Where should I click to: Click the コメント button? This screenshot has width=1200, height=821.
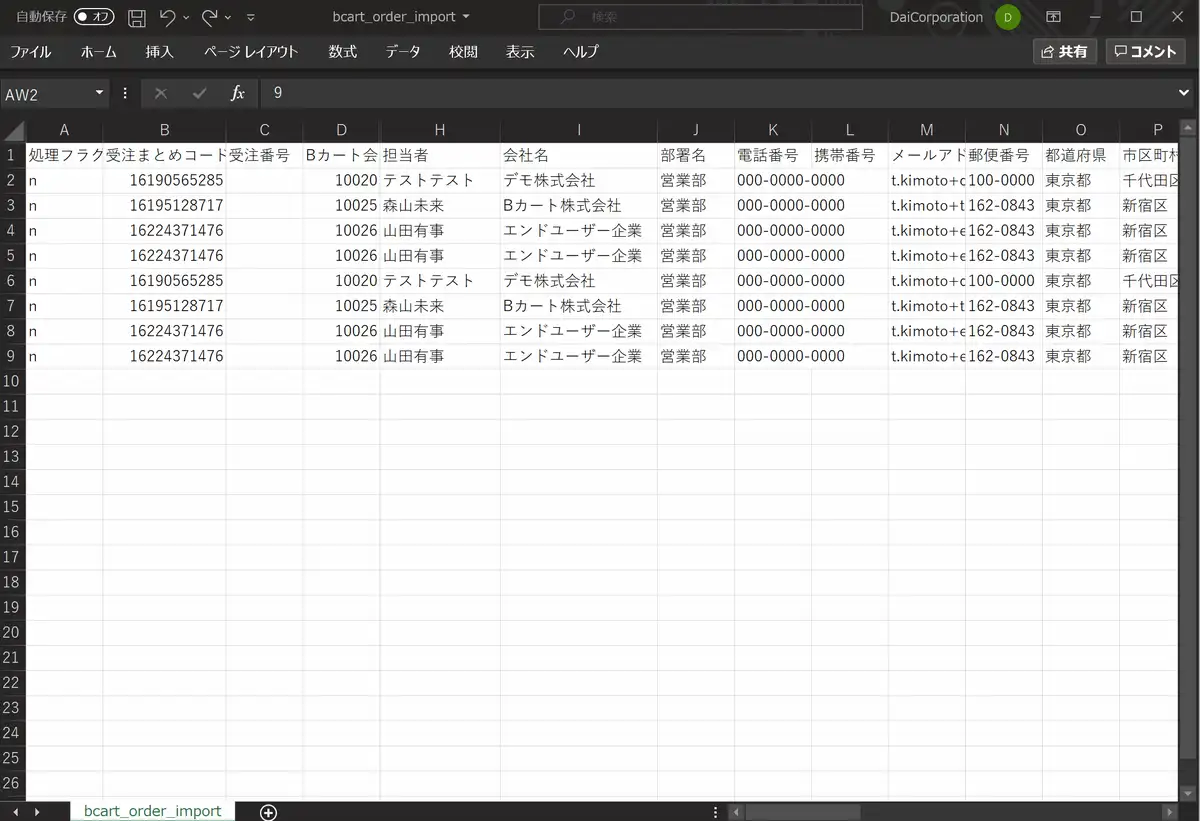(x=1145, y=52)
